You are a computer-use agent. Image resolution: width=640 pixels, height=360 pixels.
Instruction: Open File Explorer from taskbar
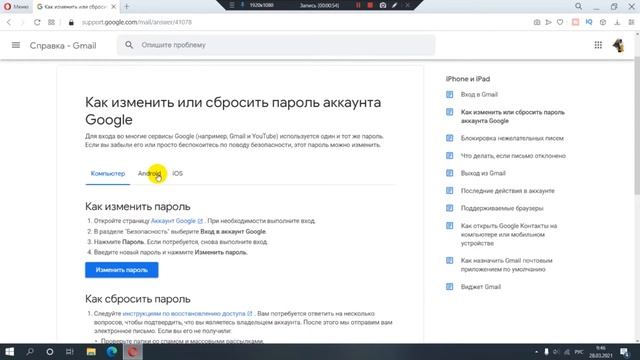91,352
